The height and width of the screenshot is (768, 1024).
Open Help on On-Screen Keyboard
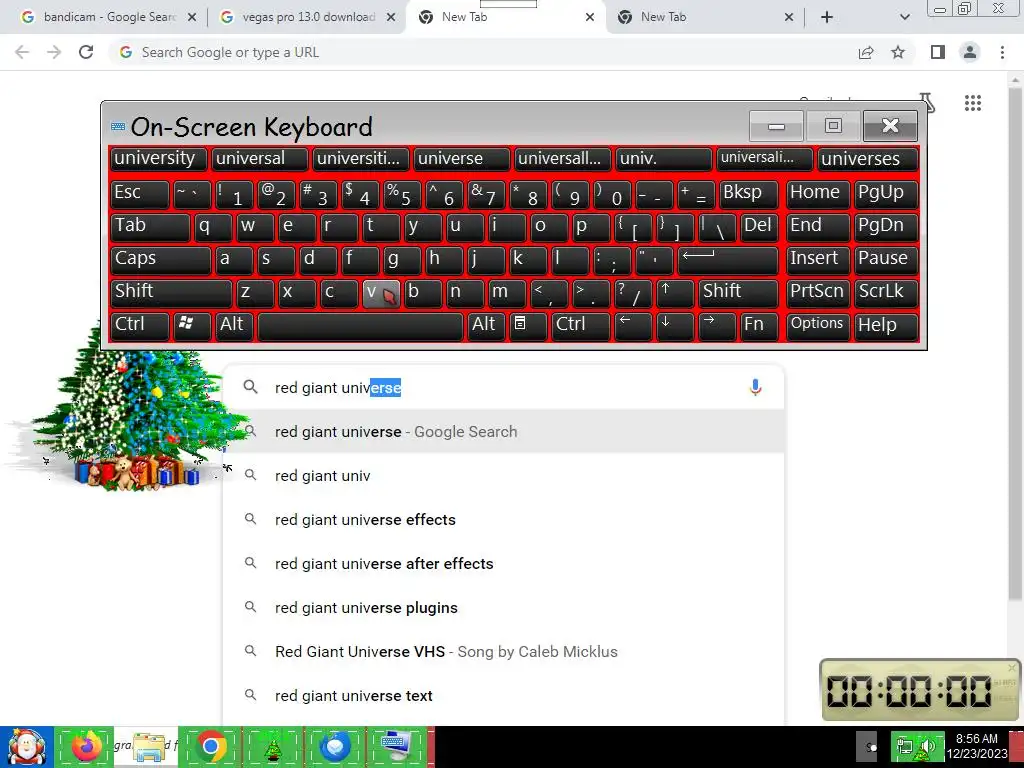[x=886, y=325]
